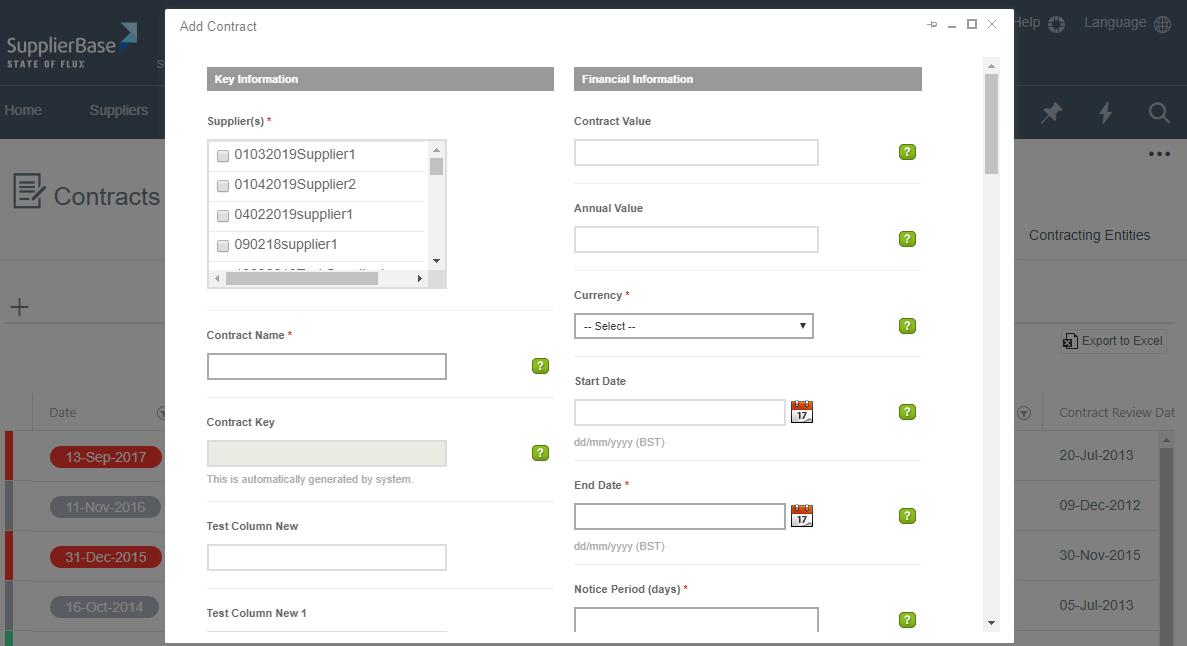Screen dimensions: 1187x646
Task: Click help icon beside Currency field
Action: [x=907, y=326]
